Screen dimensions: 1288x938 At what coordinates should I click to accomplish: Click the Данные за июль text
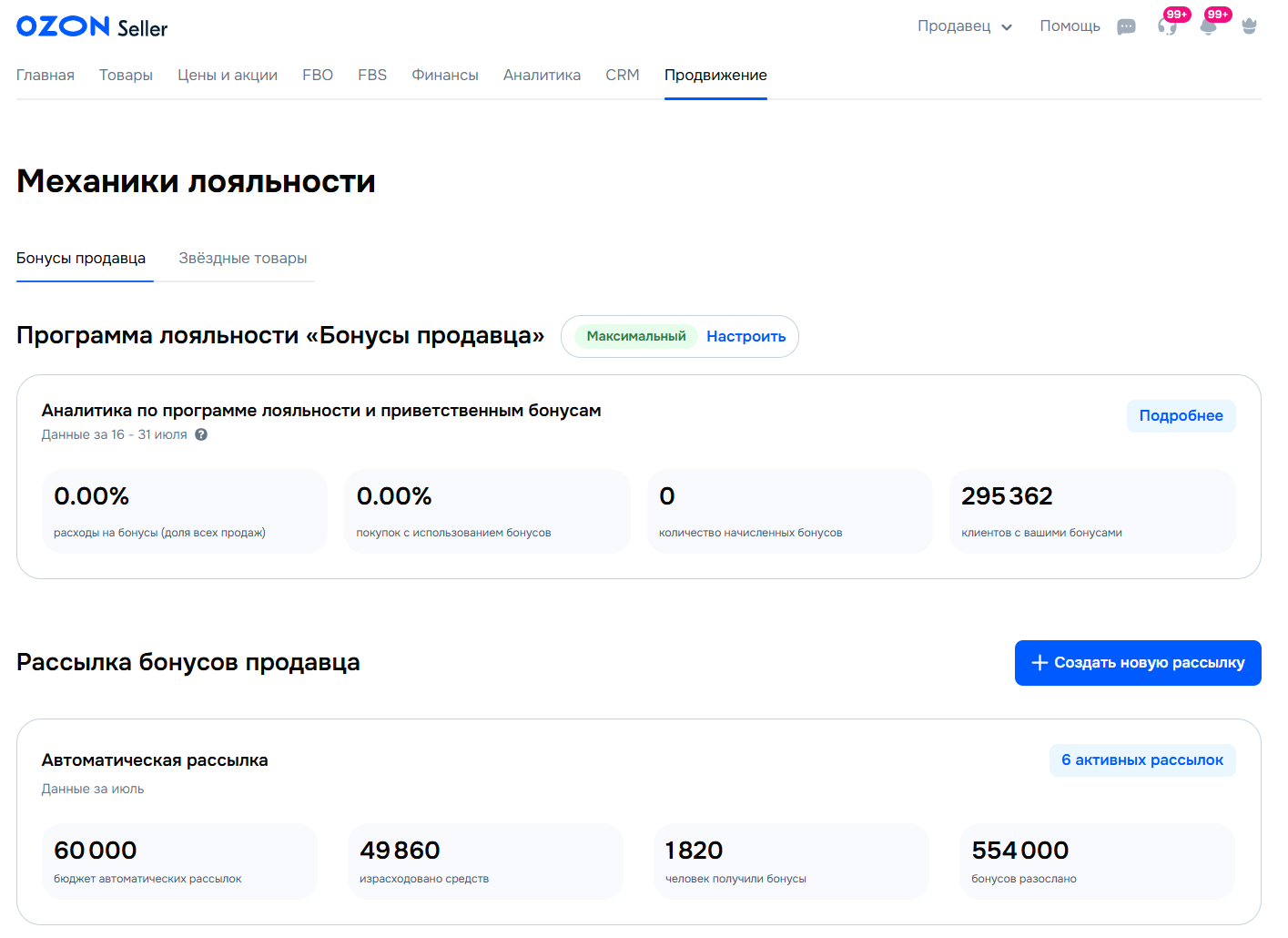[x=93, y=789]
